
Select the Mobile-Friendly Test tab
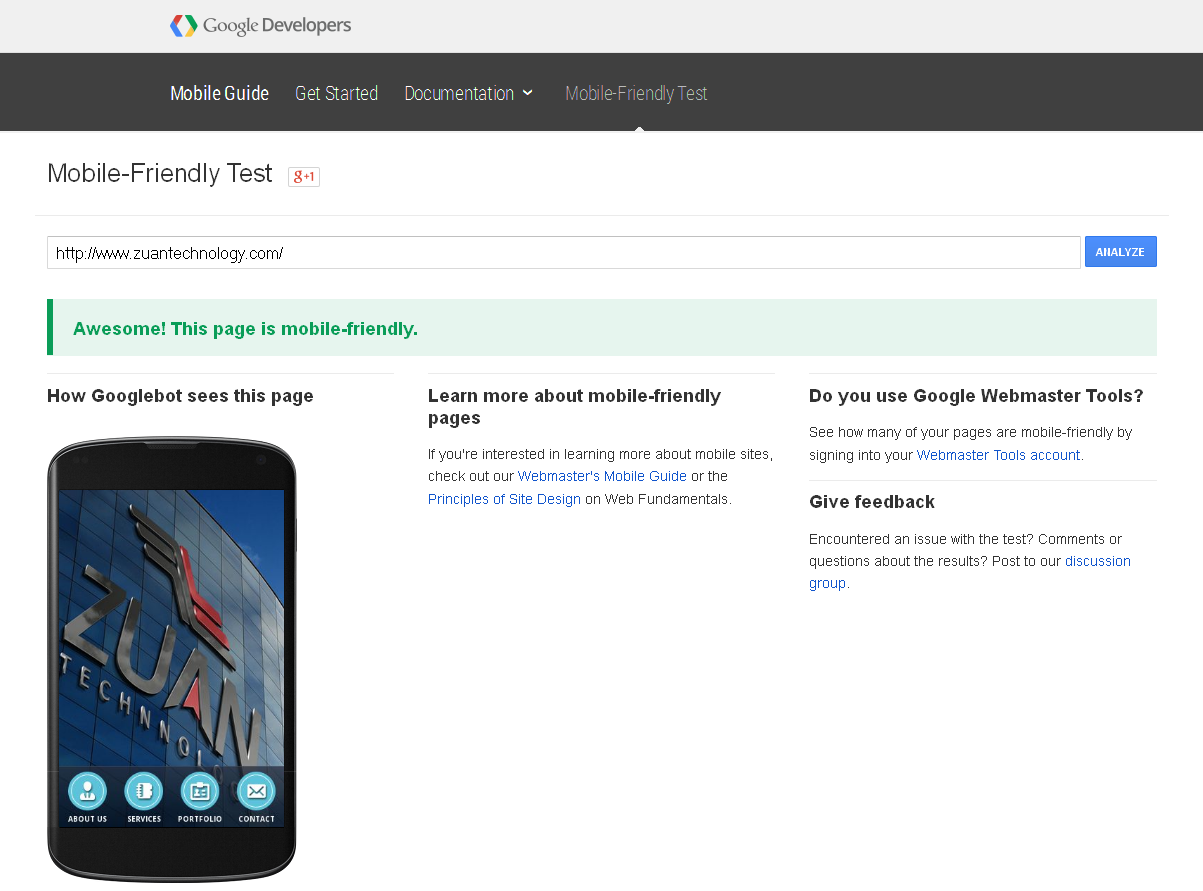point(636,93)
